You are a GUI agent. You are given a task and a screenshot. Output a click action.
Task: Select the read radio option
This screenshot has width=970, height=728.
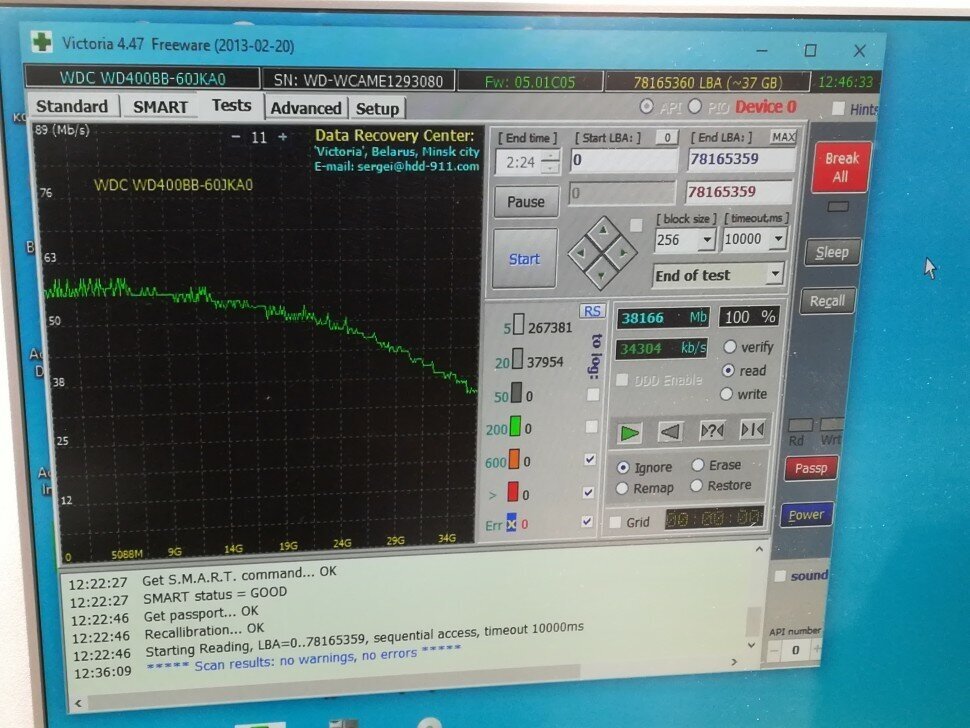728,370
